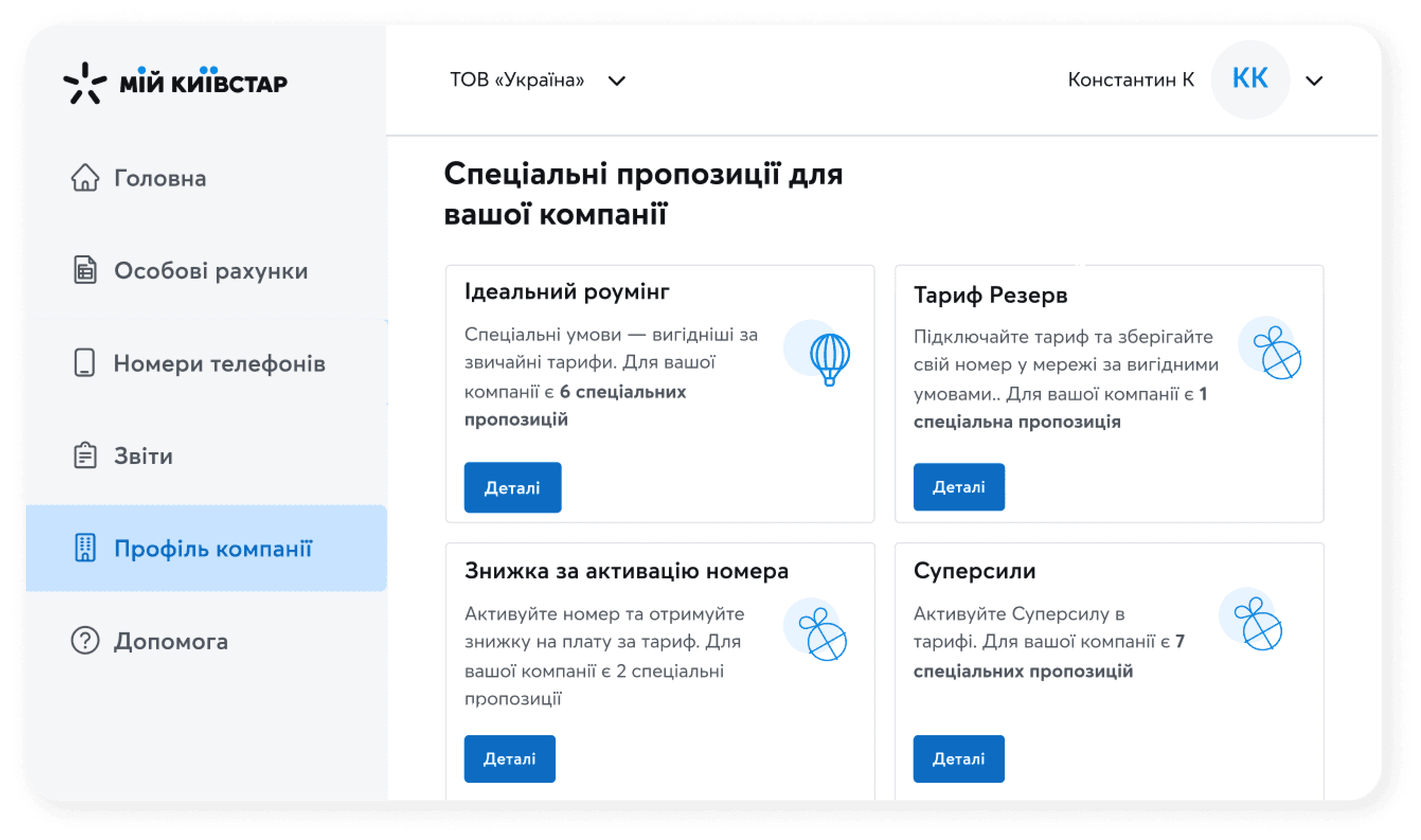This screenshot has width=1421, height=840.
Task: Click the ТОВ «Україна» company name
Action: click(517, 79)
